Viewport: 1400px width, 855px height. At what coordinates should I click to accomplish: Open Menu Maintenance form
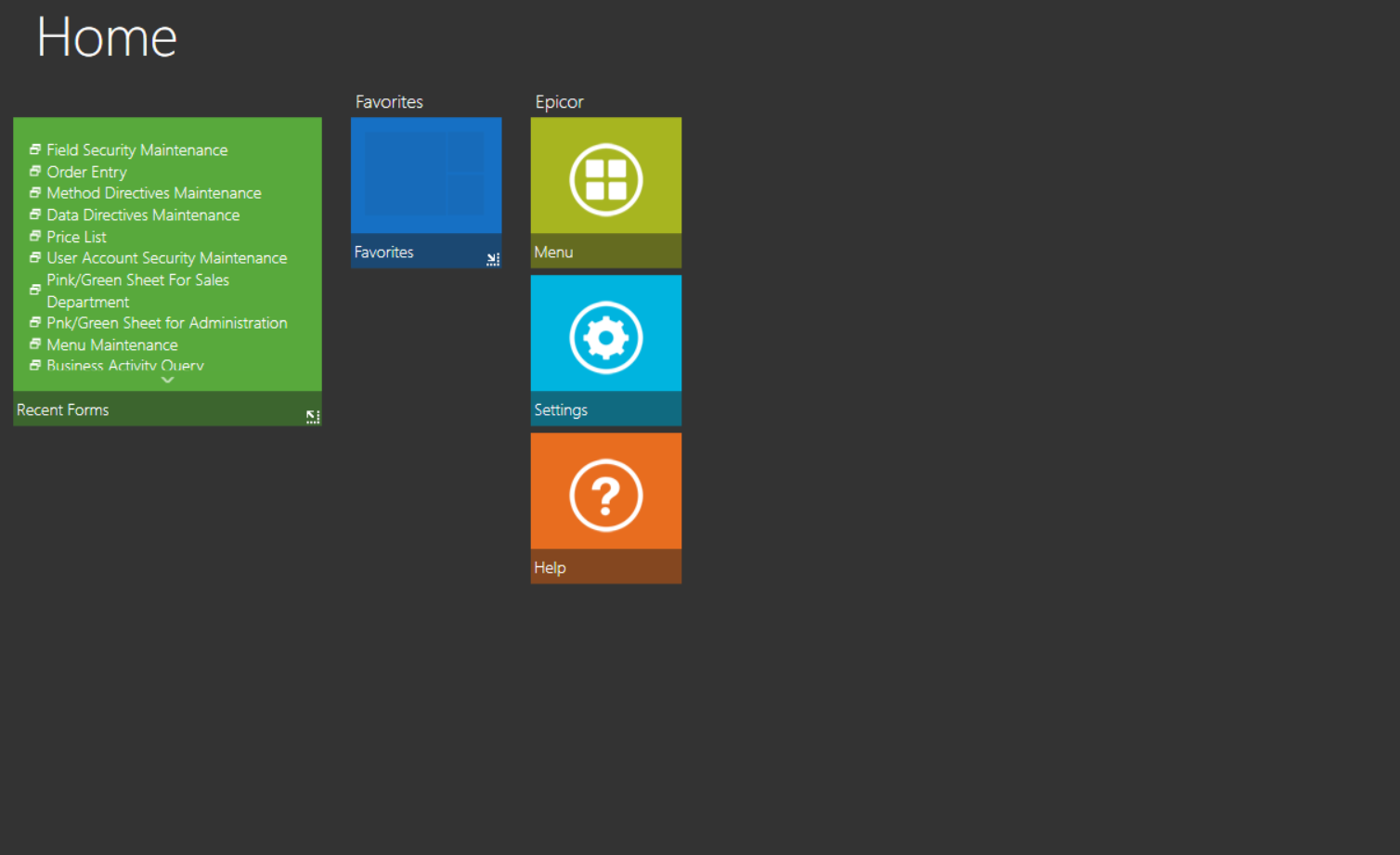coord(111,344)
